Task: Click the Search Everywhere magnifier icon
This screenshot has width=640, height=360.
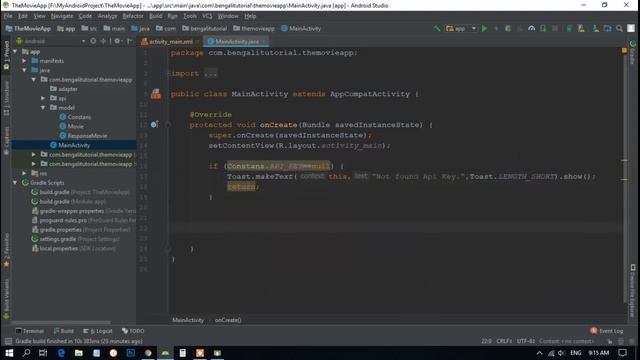Action: point(619,29)
